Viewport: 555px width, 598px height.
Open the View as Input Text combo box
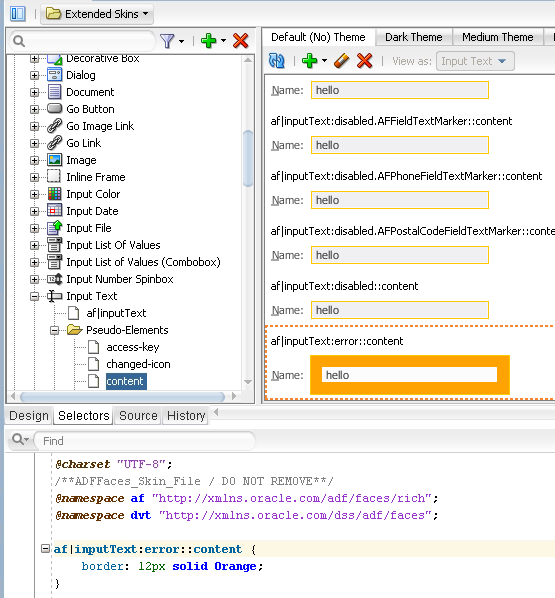click(x=475, y=61)
